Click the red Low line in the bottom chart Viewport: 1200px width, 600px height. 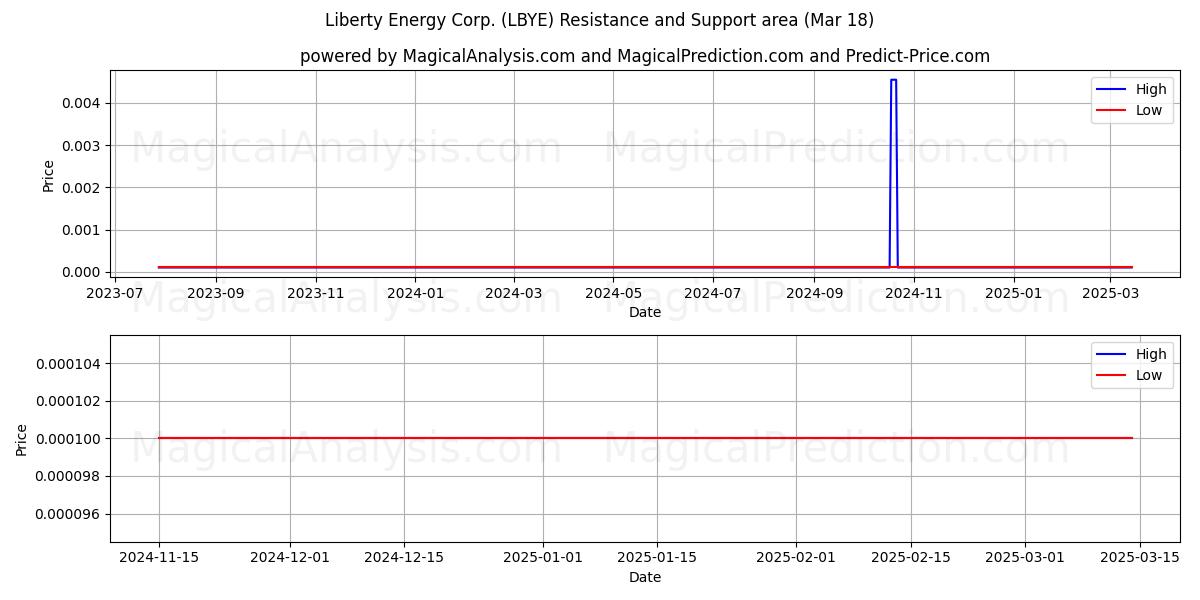[x=645, y=438]
